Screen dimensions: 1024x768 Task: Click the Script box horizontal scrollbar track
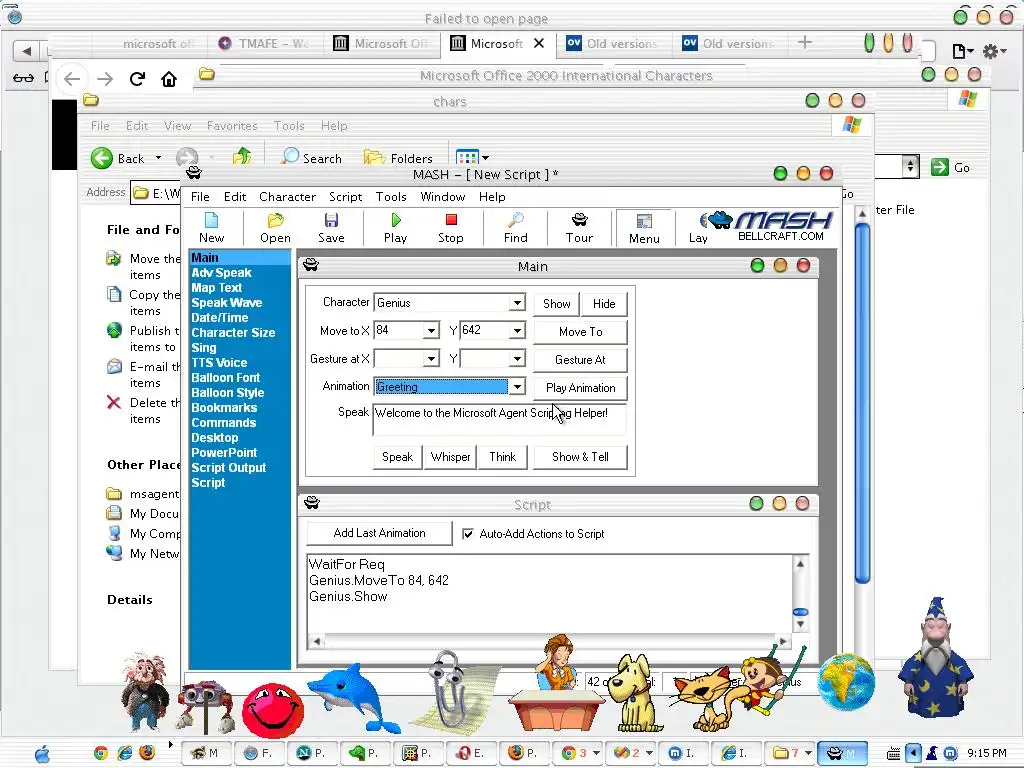549,641
